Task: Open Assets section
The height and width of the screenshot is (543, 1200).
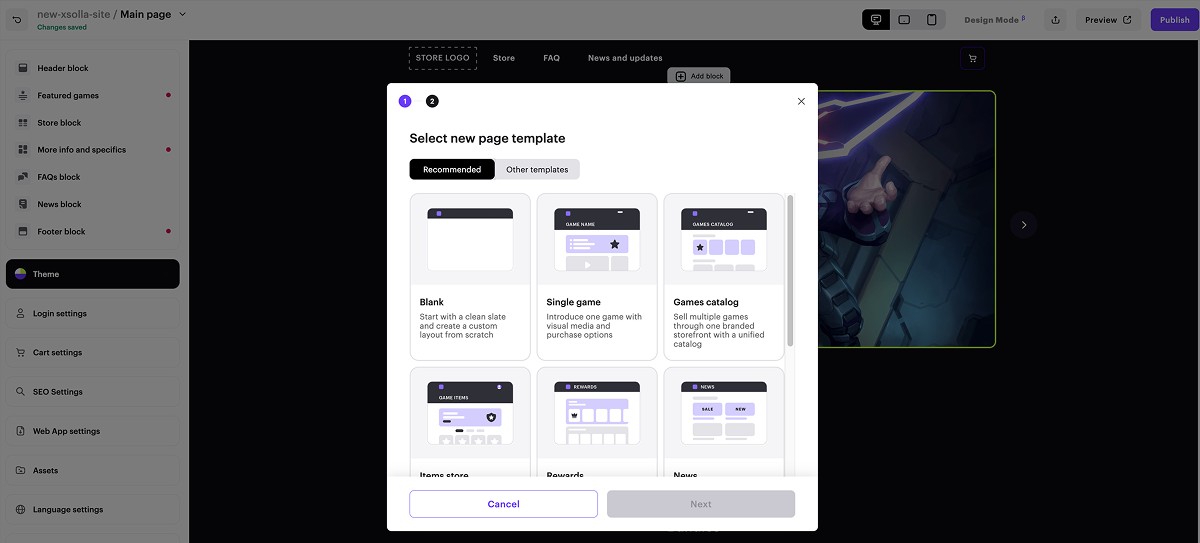Action: point(93,470)
